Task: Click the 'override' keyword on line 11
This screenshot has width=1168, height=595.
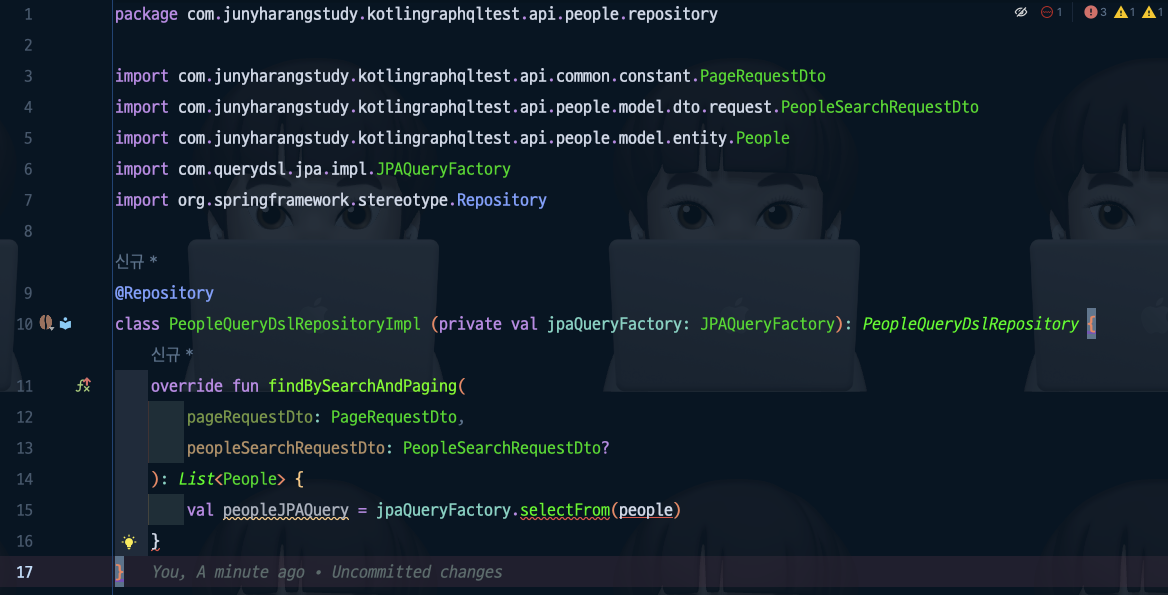Action: [187, 386]
